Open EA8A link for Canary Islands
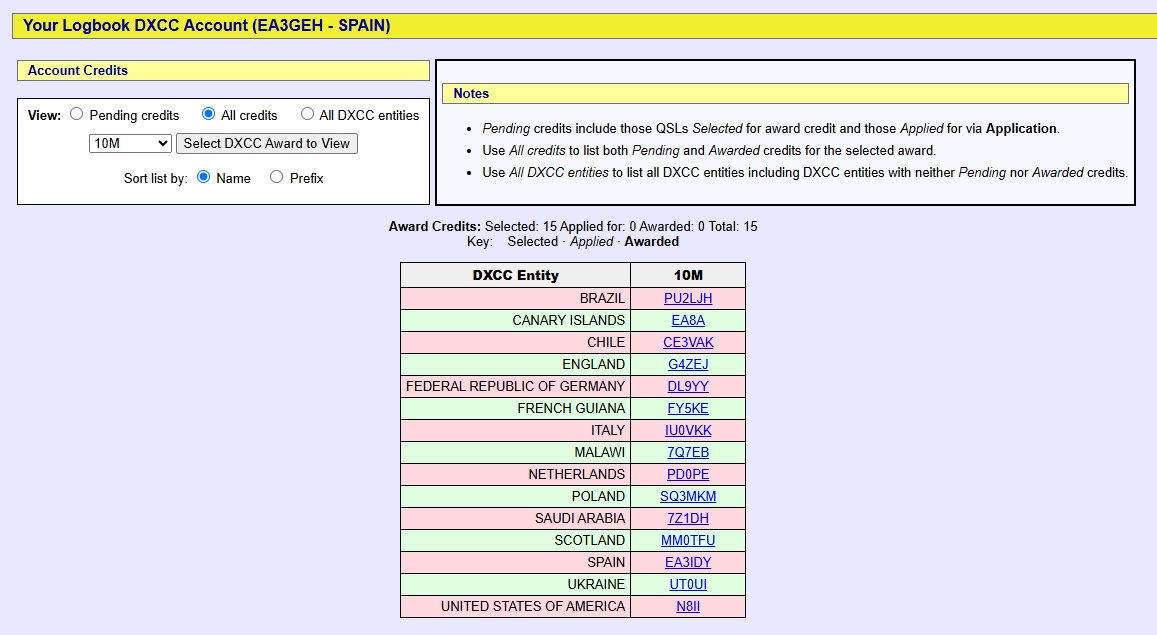Viewport: 1157px width, 635px height. click(x=688, y=320)
